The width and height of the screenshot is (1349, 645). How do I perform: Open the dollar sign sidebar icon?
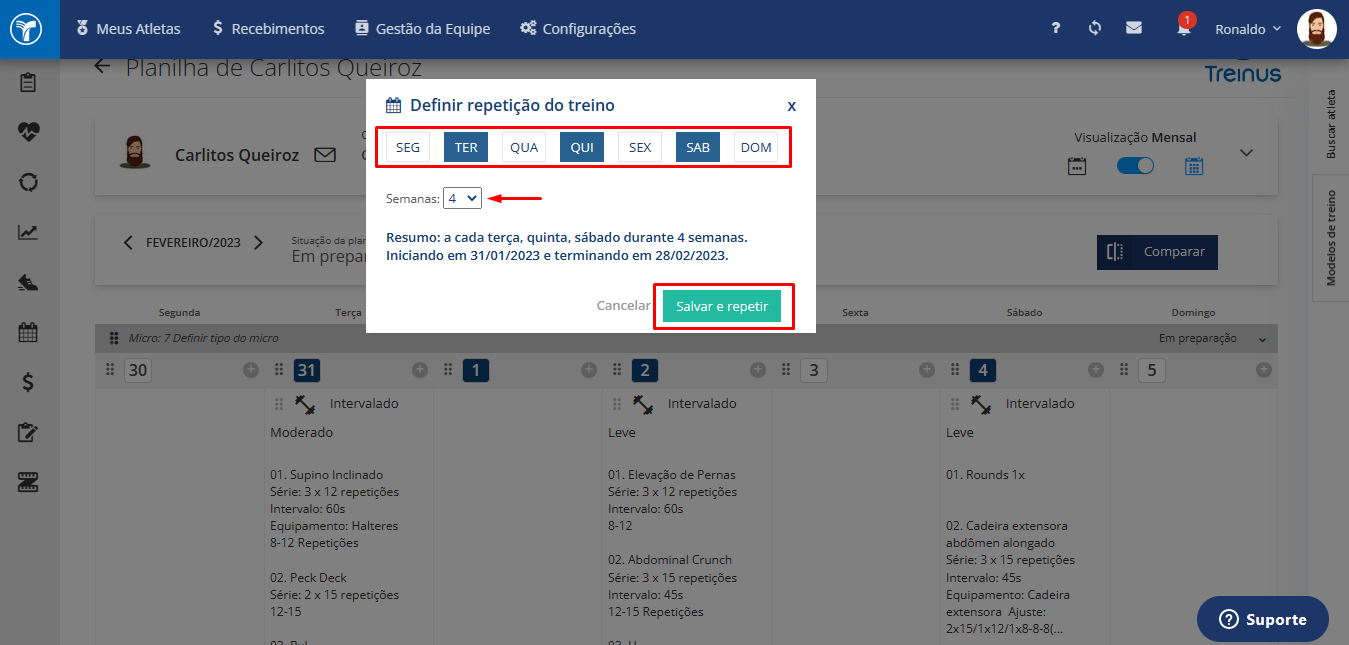point(28,381)
